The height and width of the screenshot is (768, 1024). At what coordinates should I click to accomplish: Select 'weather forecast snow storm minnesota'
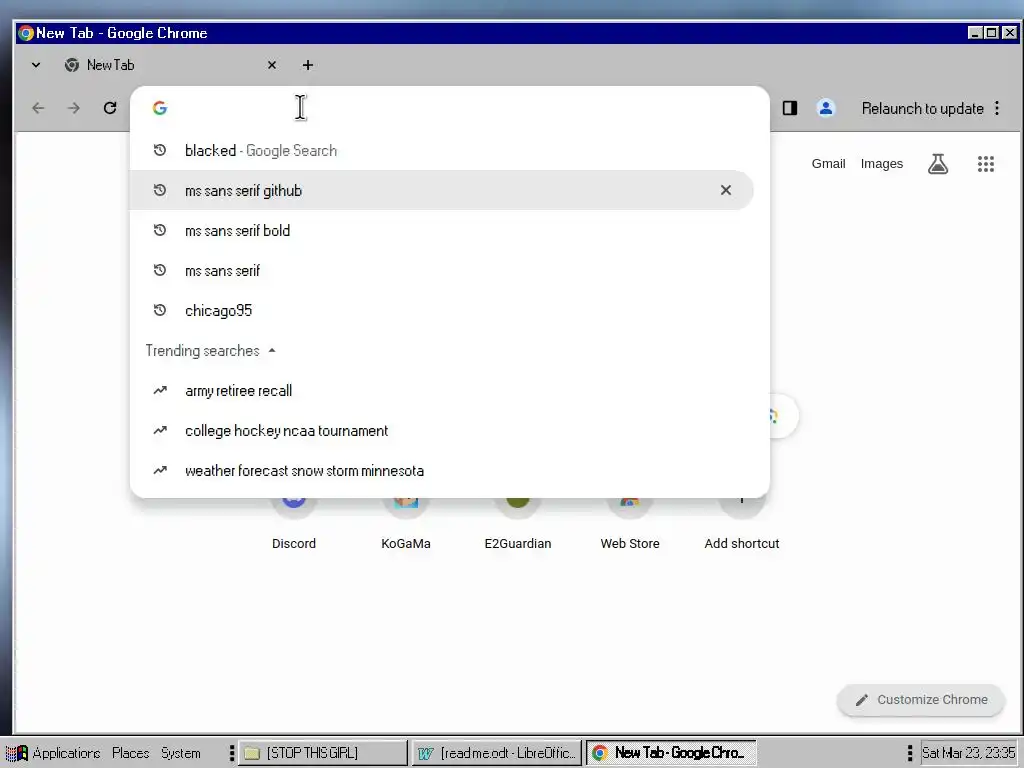tap(441, 470)
